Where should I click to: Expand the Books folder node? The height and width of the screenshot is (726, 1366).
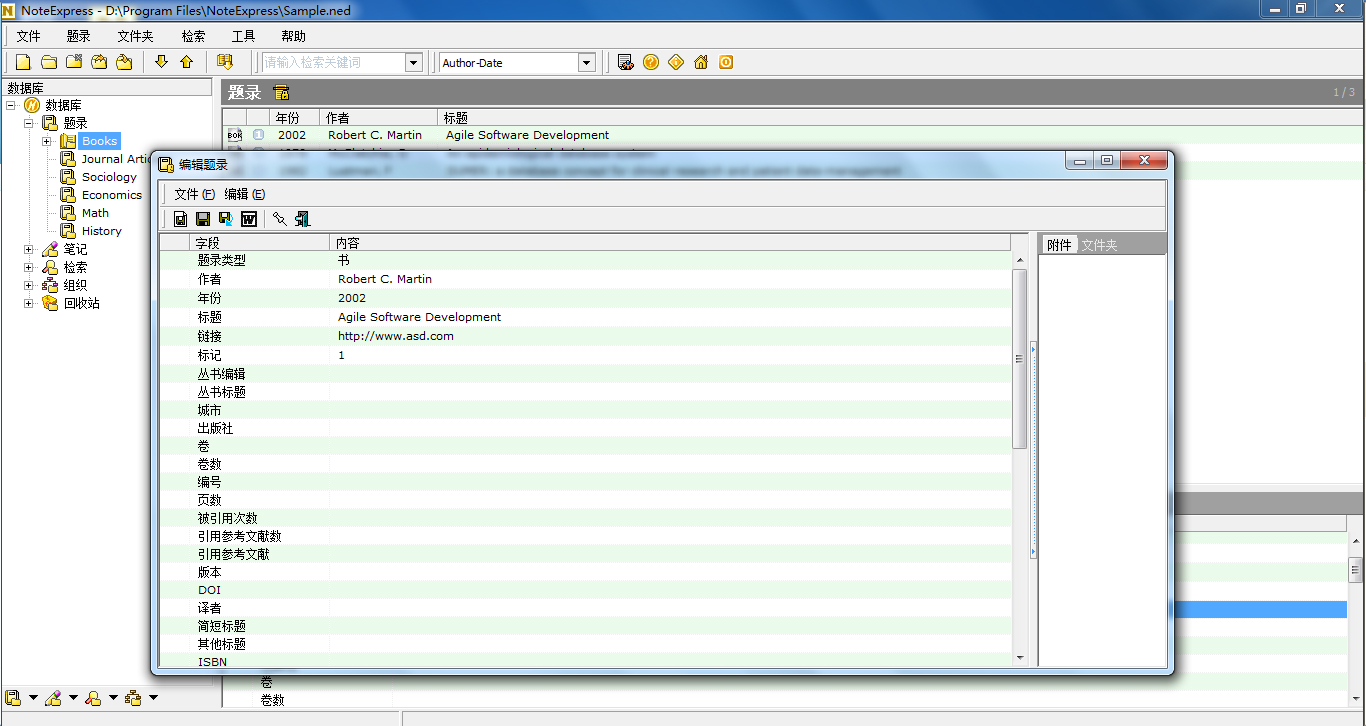click(47, 141)
